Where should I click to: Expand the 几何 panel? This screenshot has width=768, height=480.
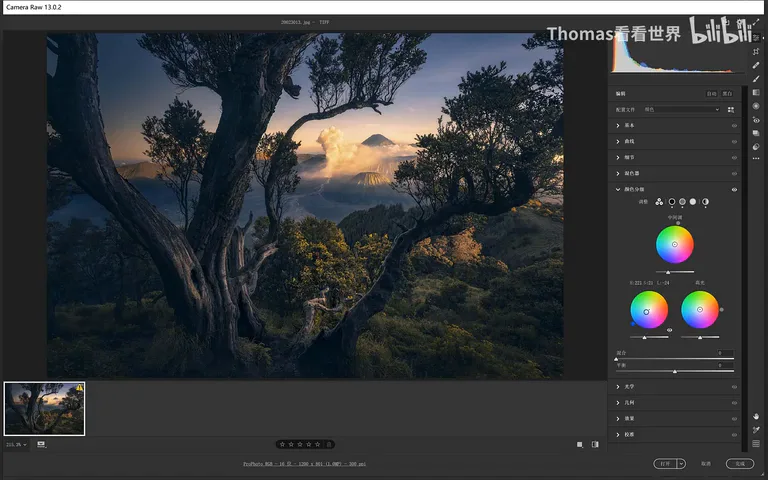(618, 403)
